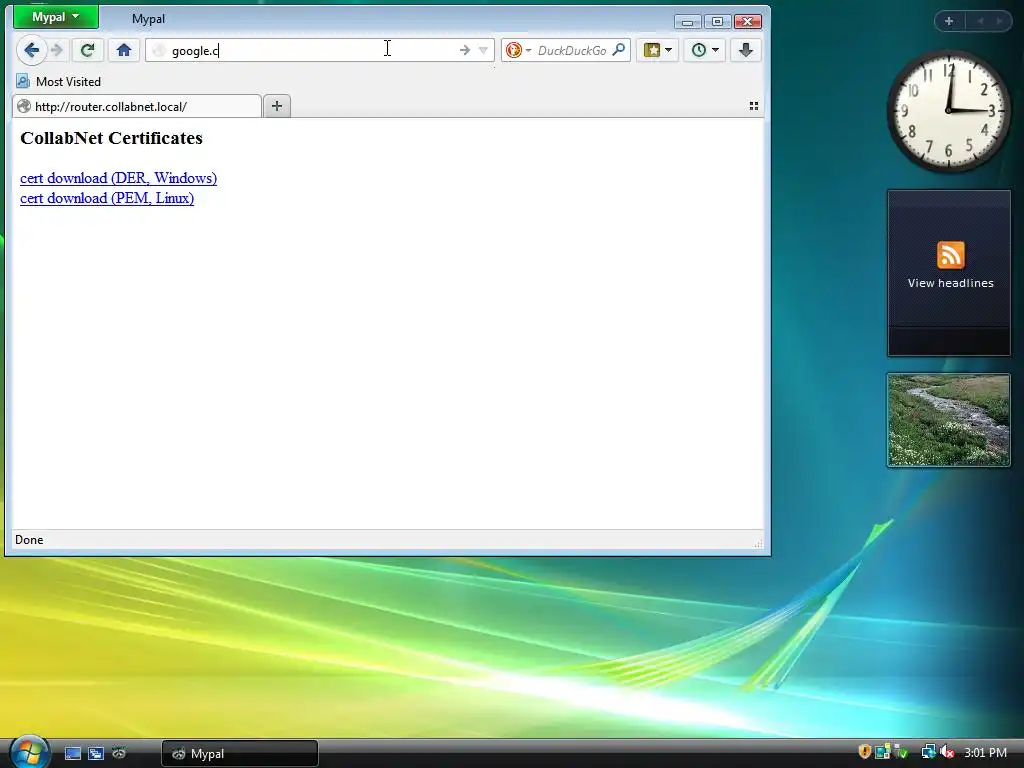Click the page site identity icon
The height and width of the screenshot is (768, 1024).
[x=158, y=50]
